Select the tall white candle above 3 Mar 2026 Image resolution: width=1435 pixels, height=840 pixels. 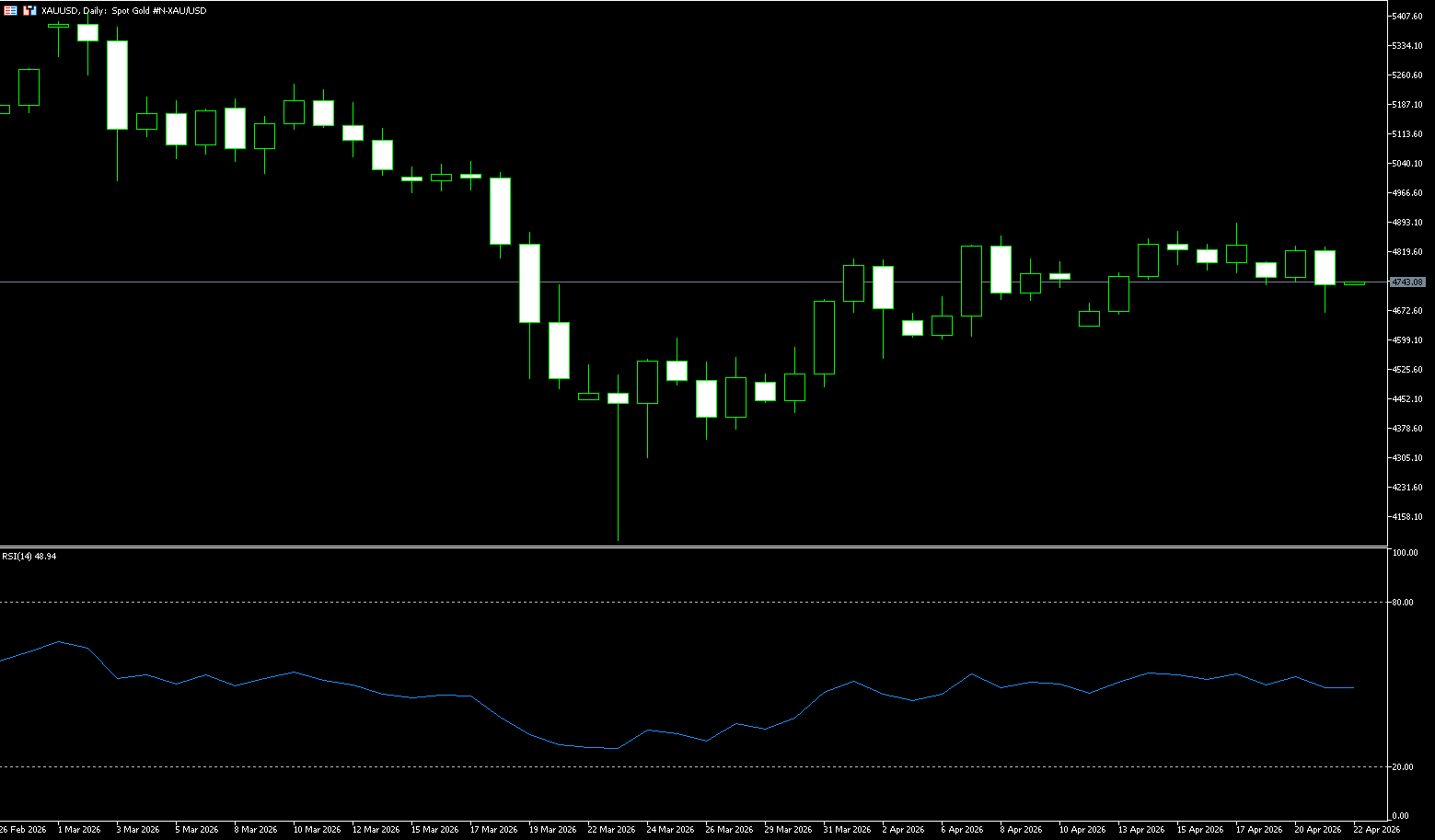point(117,85)
